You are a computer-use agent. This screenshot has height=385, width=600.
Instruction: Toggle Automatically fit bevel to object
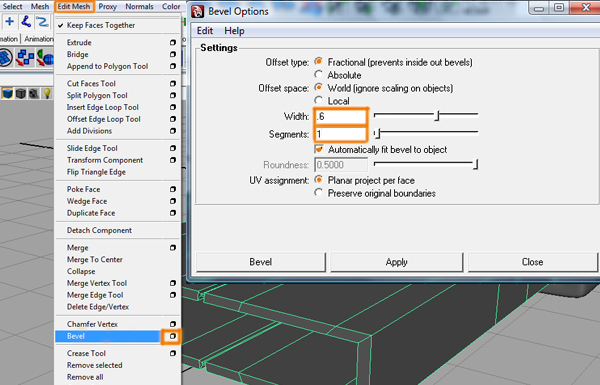click(x=319, y=149)
